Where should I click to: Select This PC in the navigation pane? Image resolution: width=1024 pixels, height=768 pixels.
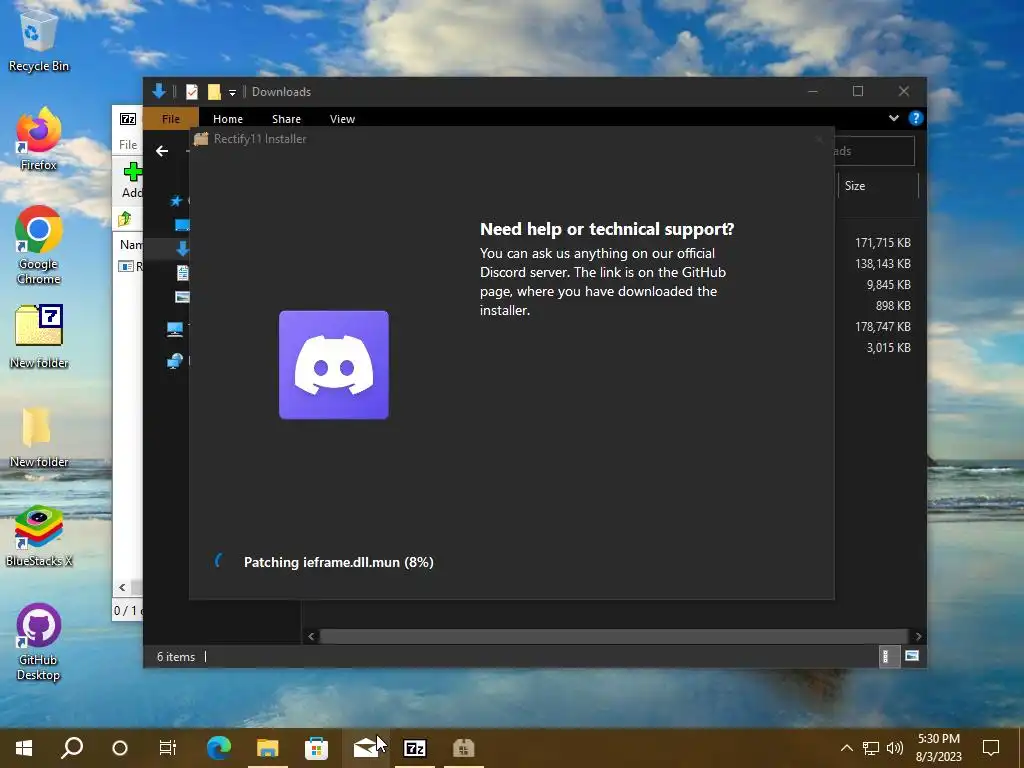pyautogui.click(x=175, y=329)
